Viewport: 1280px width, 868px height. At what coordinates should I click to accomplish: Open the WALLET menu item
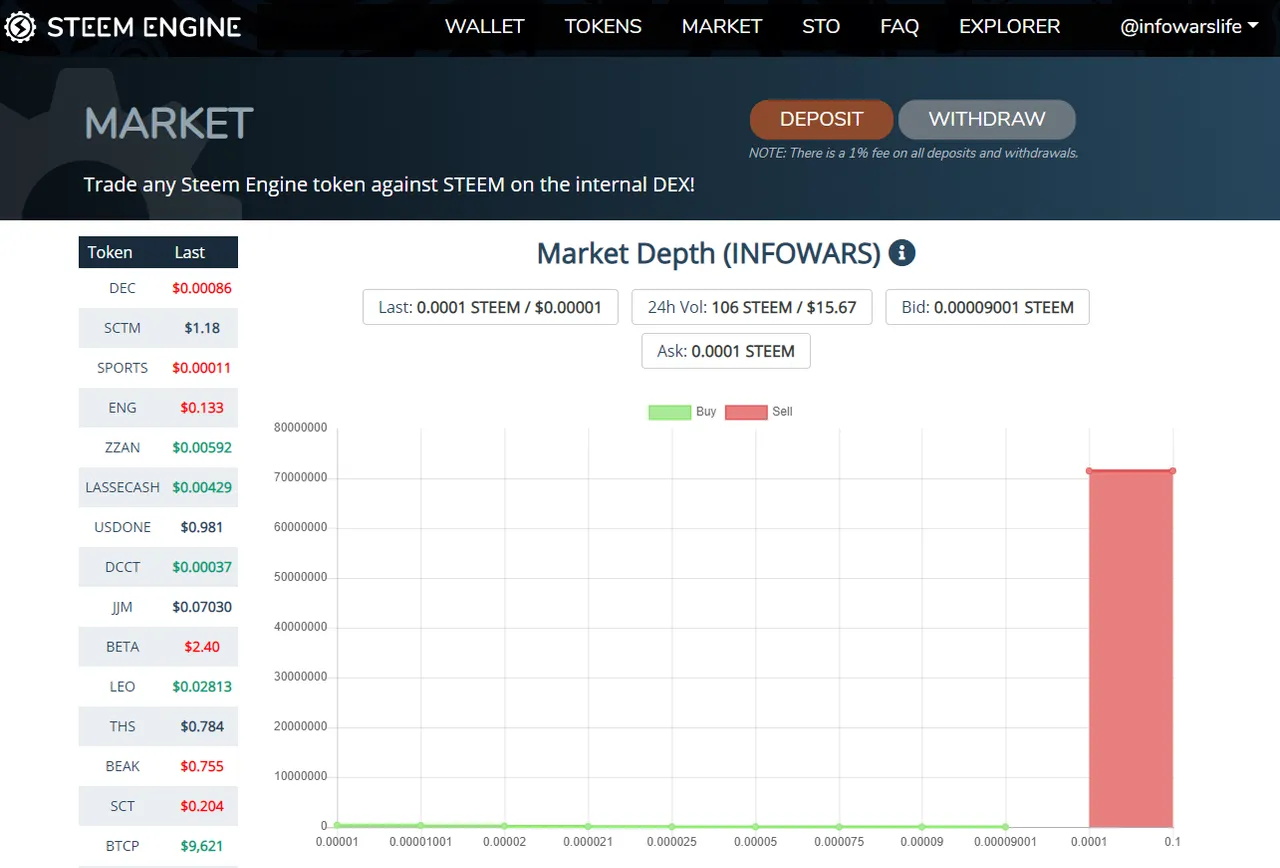[485, 27]
